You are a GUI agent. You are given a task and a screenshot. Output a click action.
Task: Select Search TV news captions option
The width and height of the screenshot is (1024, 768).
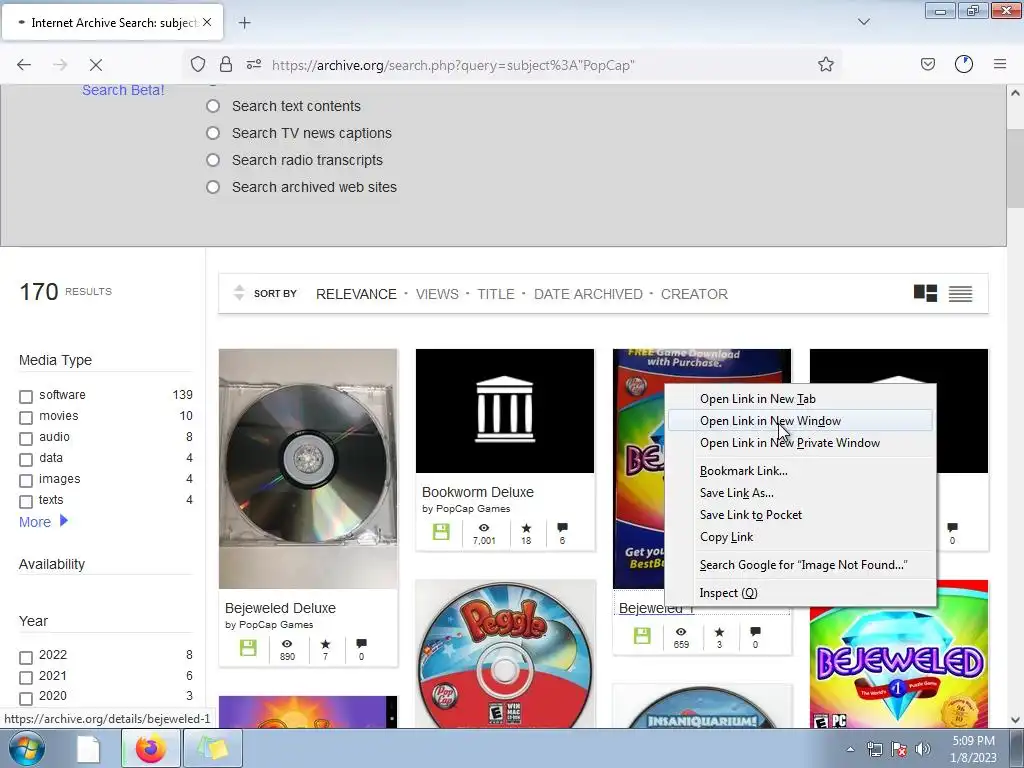[213, 133]
